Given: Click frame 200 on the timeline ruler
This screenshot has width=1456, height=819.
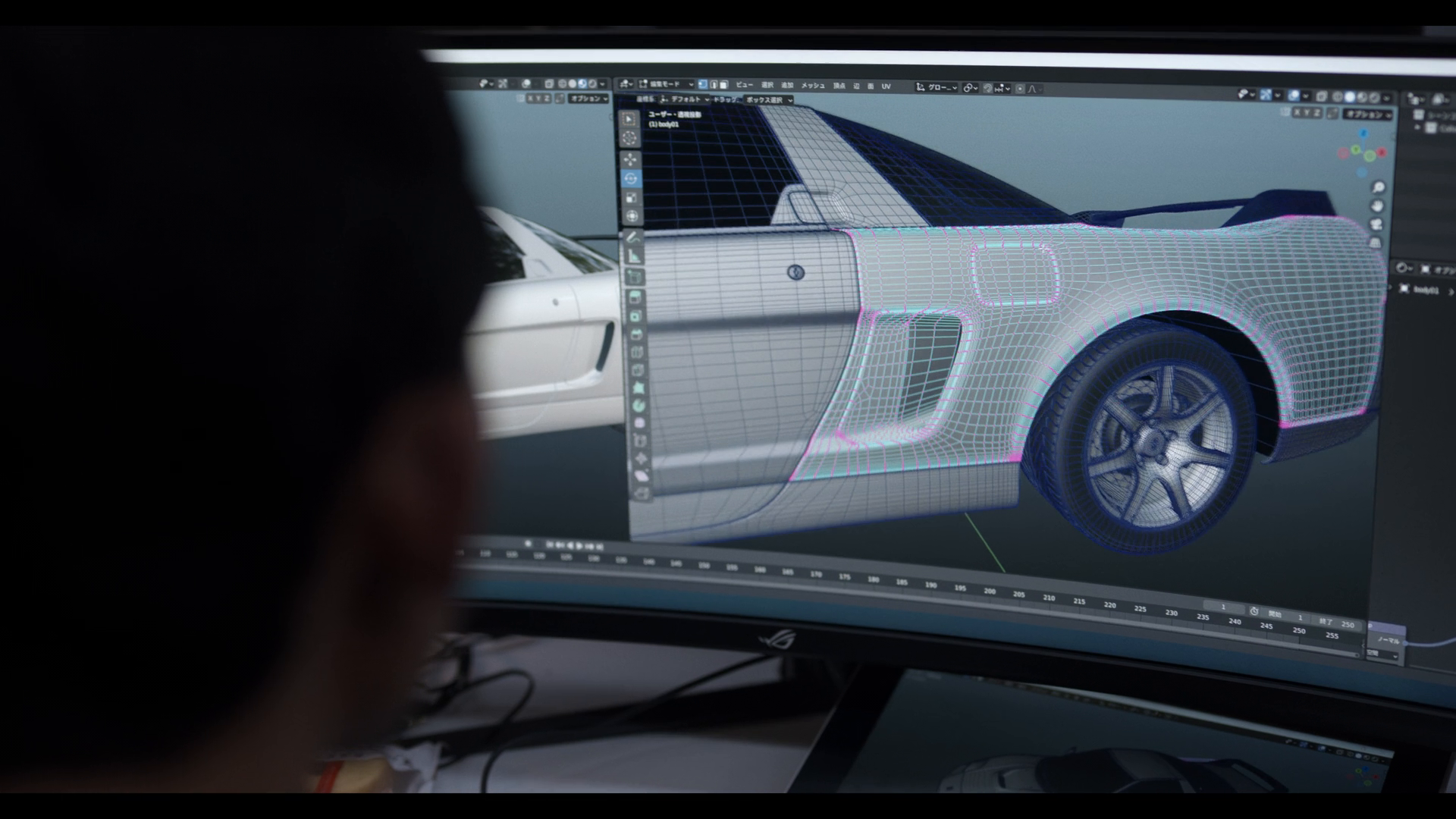Looking at the screenshot, I should 990,591.
